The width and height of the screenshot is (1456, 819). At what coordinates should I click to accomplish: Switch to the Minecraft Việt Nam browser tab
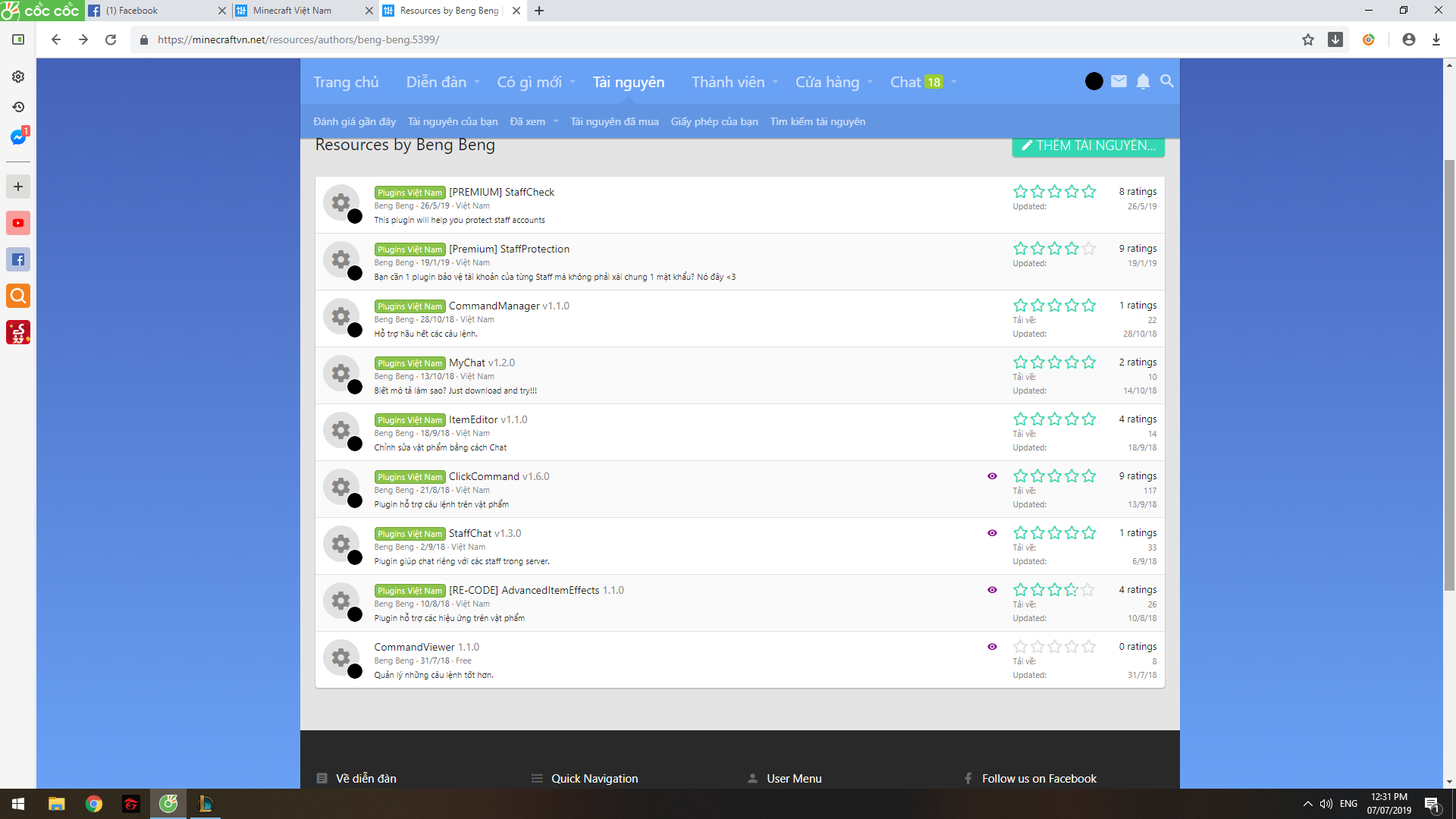(x=292, y=11)
